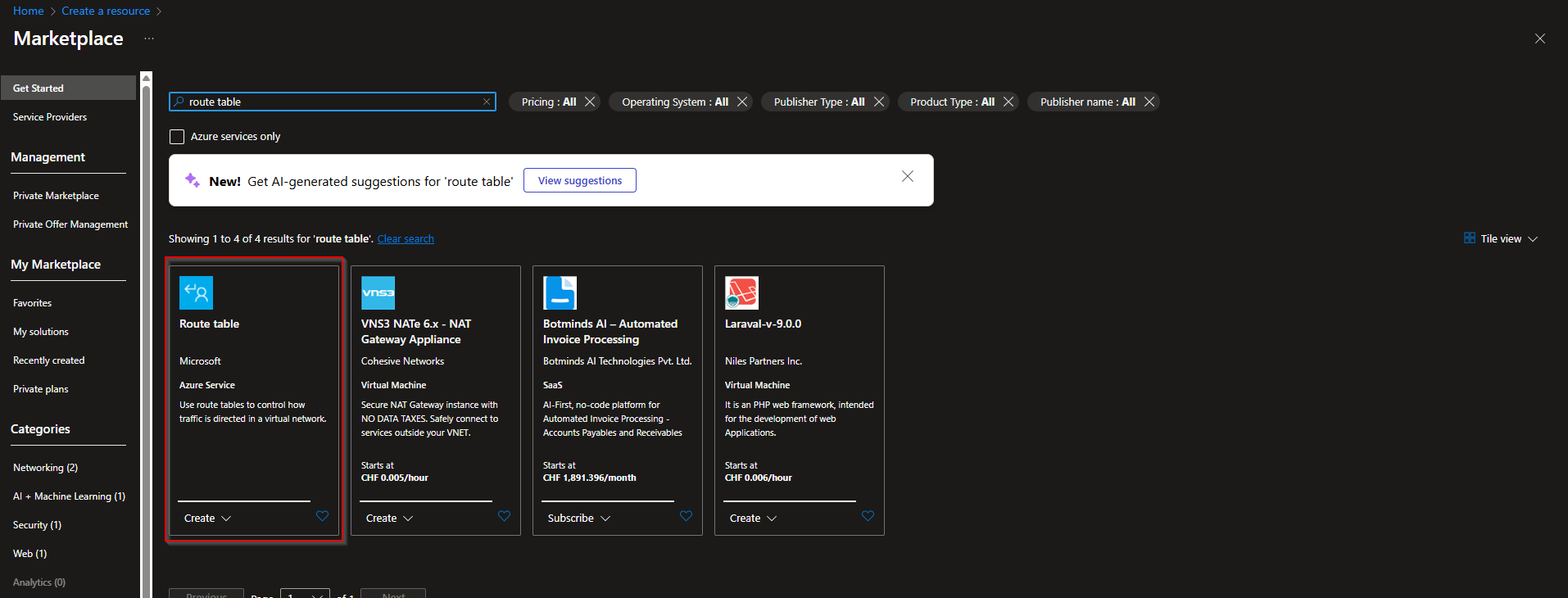The width and height of the screenshot is (1568, 598).
Task: Open the Tile view dropdown
Action: click(x=1501, y=238)
